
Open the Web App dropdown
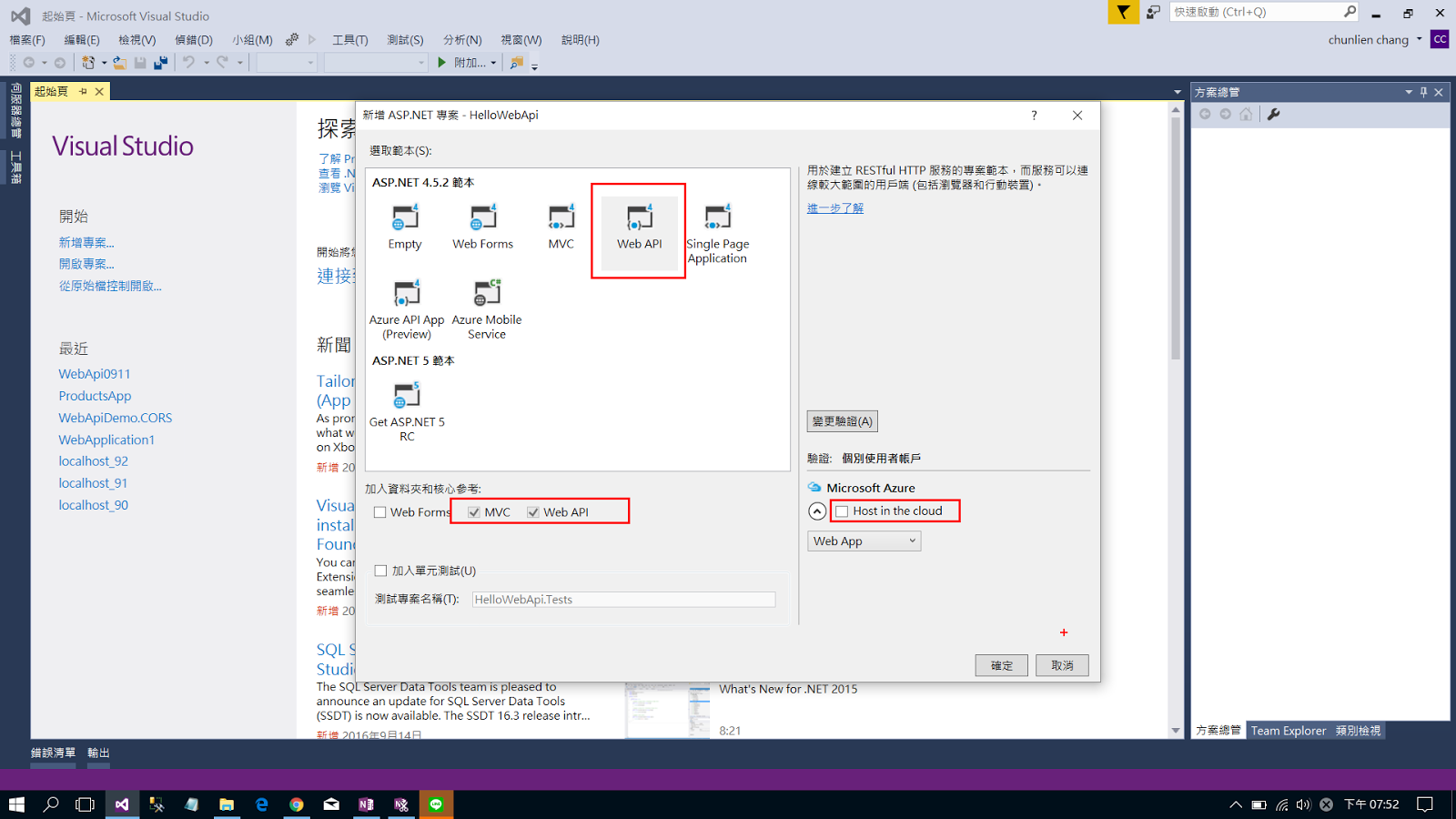pyautogui.click(x=864, y=541)
